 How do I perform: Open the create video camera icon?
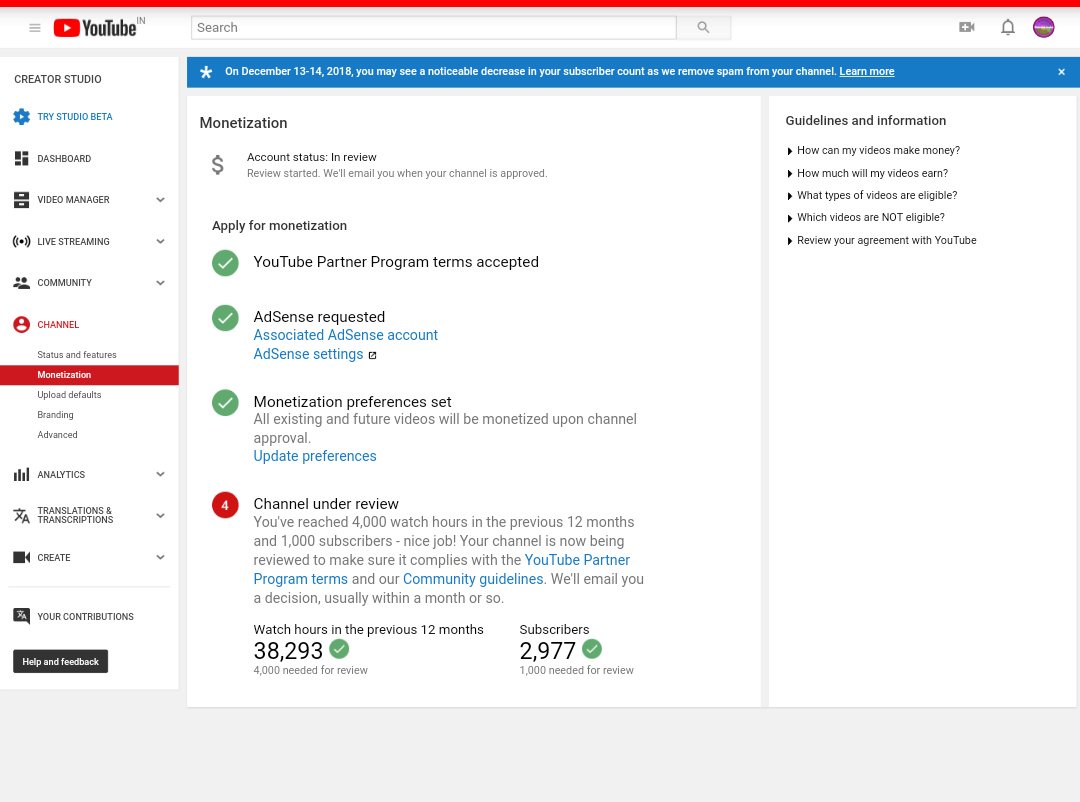click(966, 28)
